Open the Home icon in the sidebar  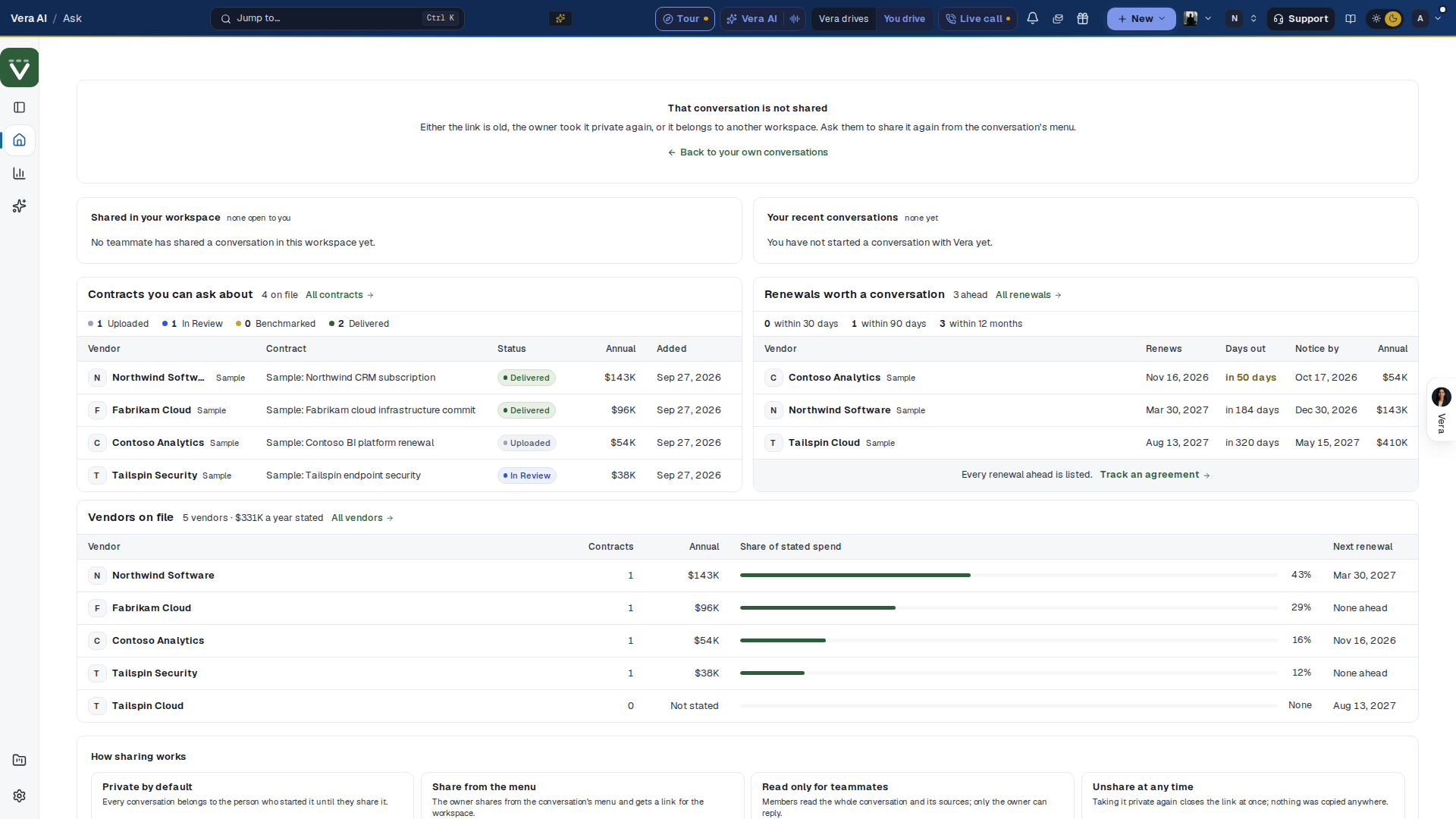[x=20, y=140]
